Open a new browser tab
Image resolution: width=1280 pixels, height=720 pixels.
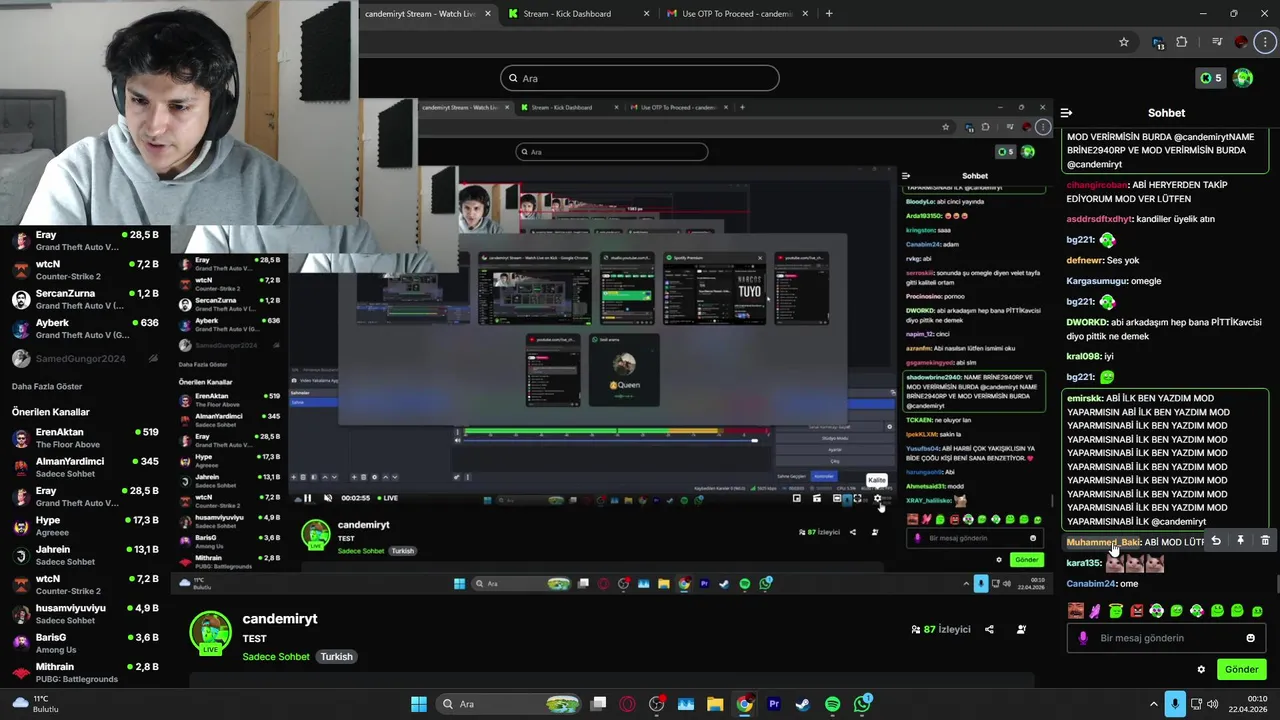829,14
